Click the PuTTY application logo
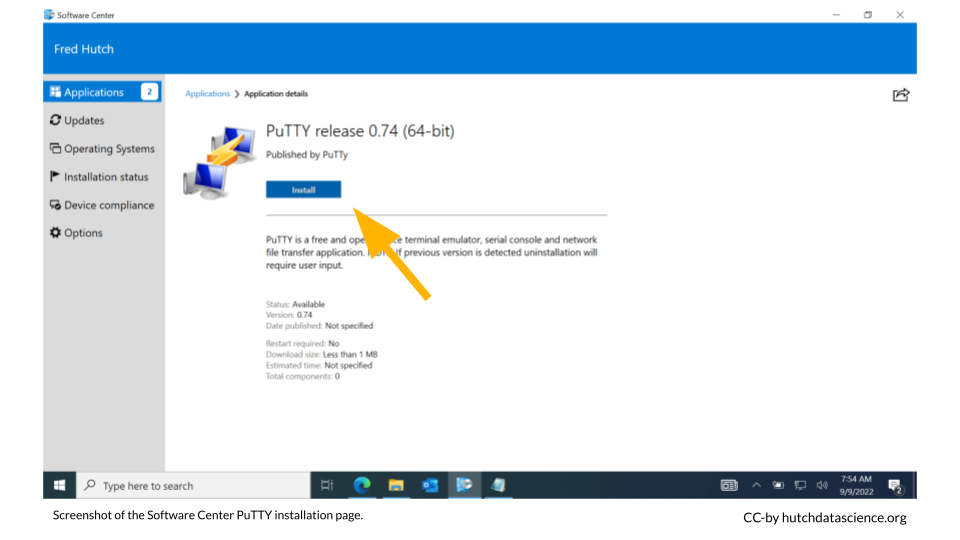 click(219, 162)
